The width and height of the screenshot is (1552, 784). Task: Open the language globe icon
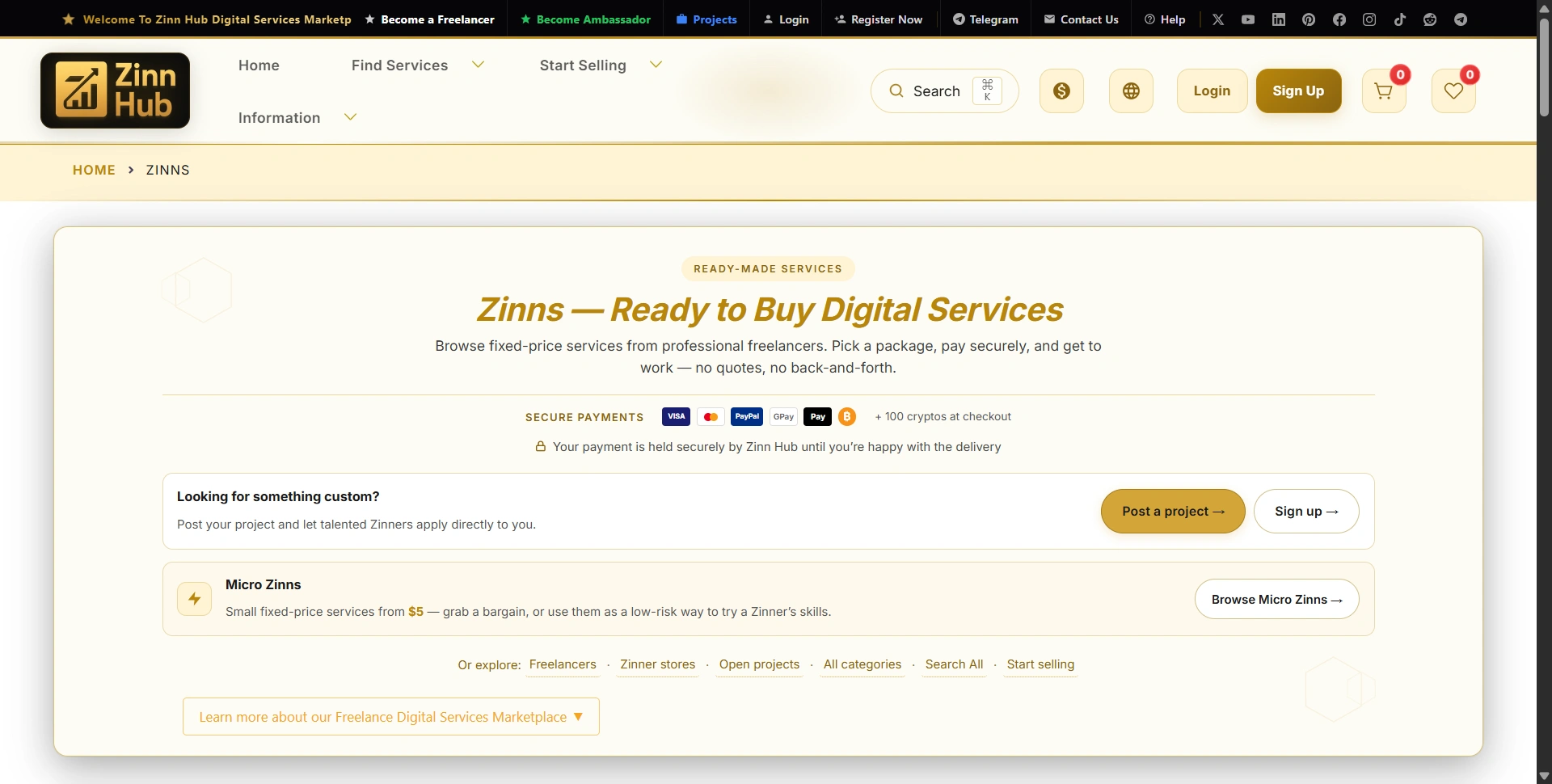[1131, 91]
